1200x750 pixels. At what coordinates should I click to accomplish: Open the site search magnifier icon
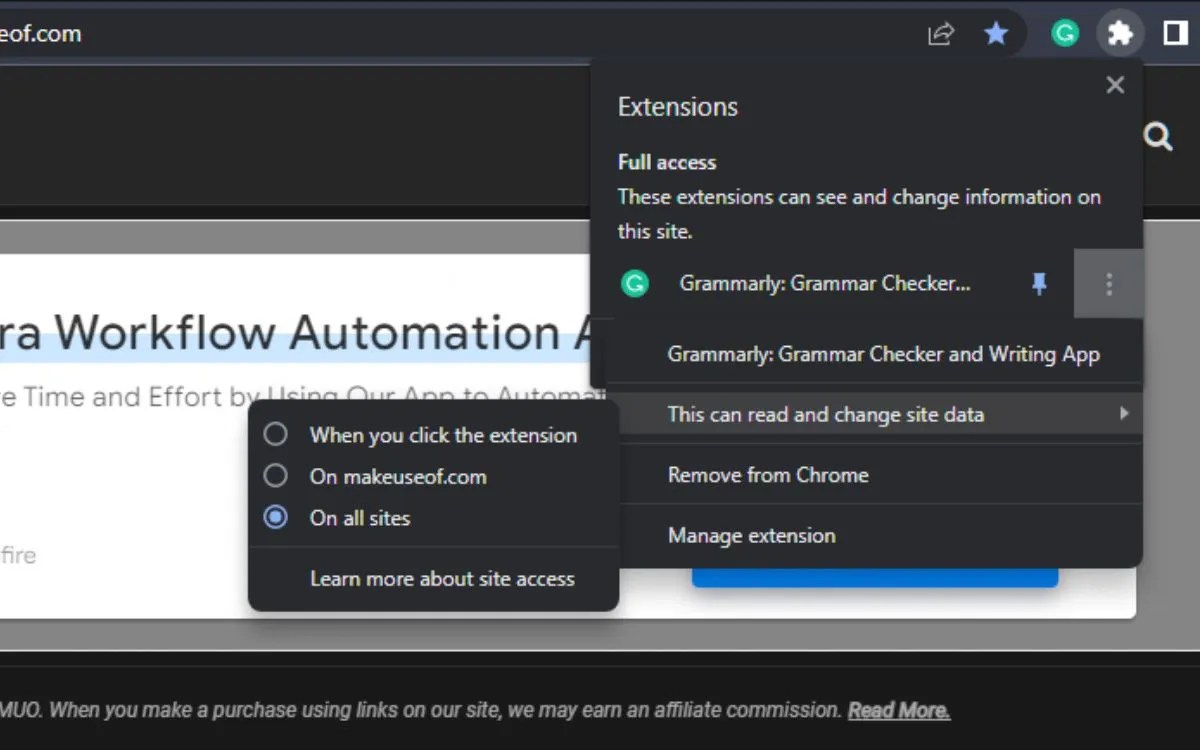point(1157,136)
